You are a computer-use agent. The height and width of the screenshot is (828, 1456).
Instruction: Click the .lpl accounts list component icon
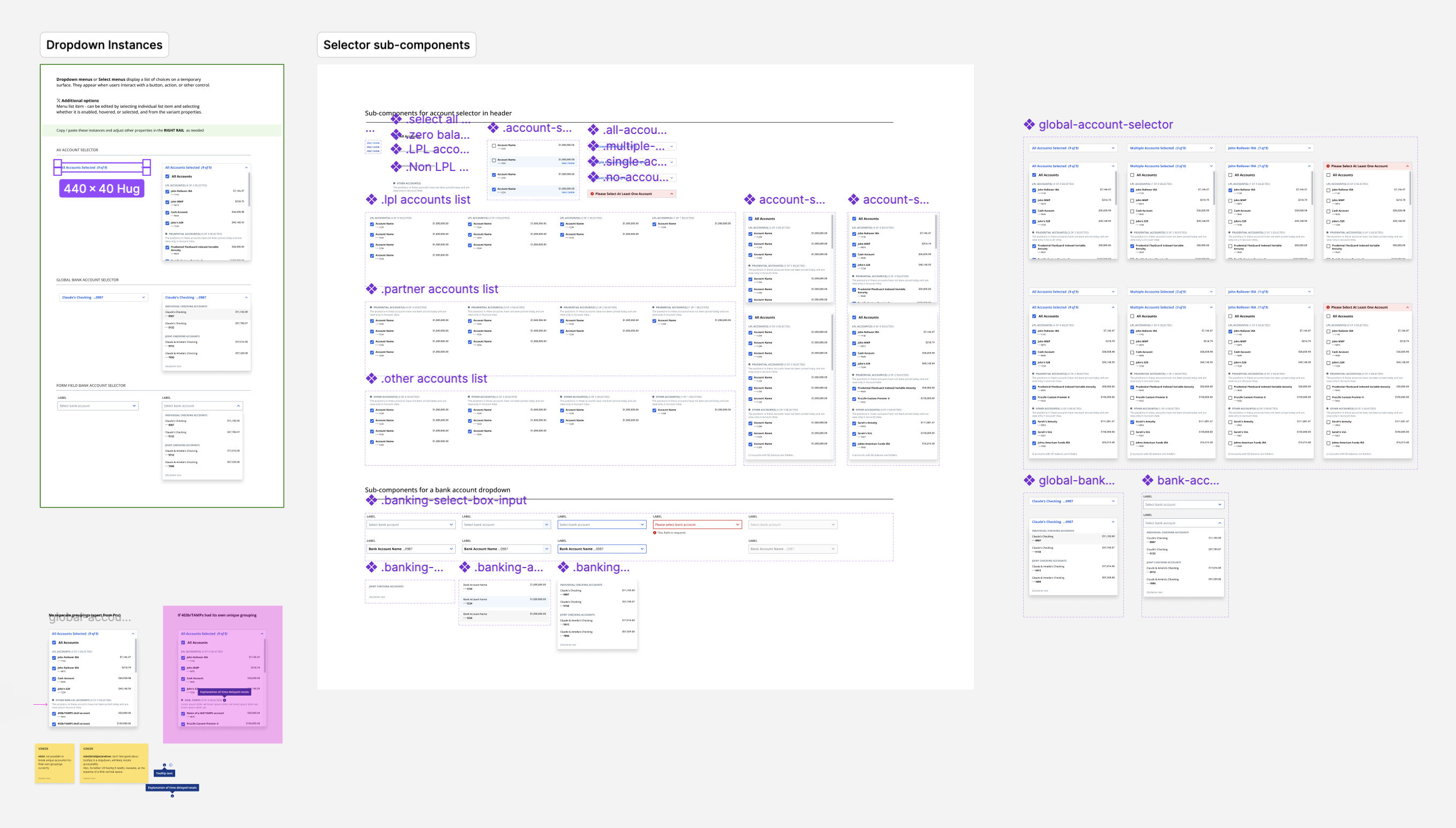(x=371, y=199)
